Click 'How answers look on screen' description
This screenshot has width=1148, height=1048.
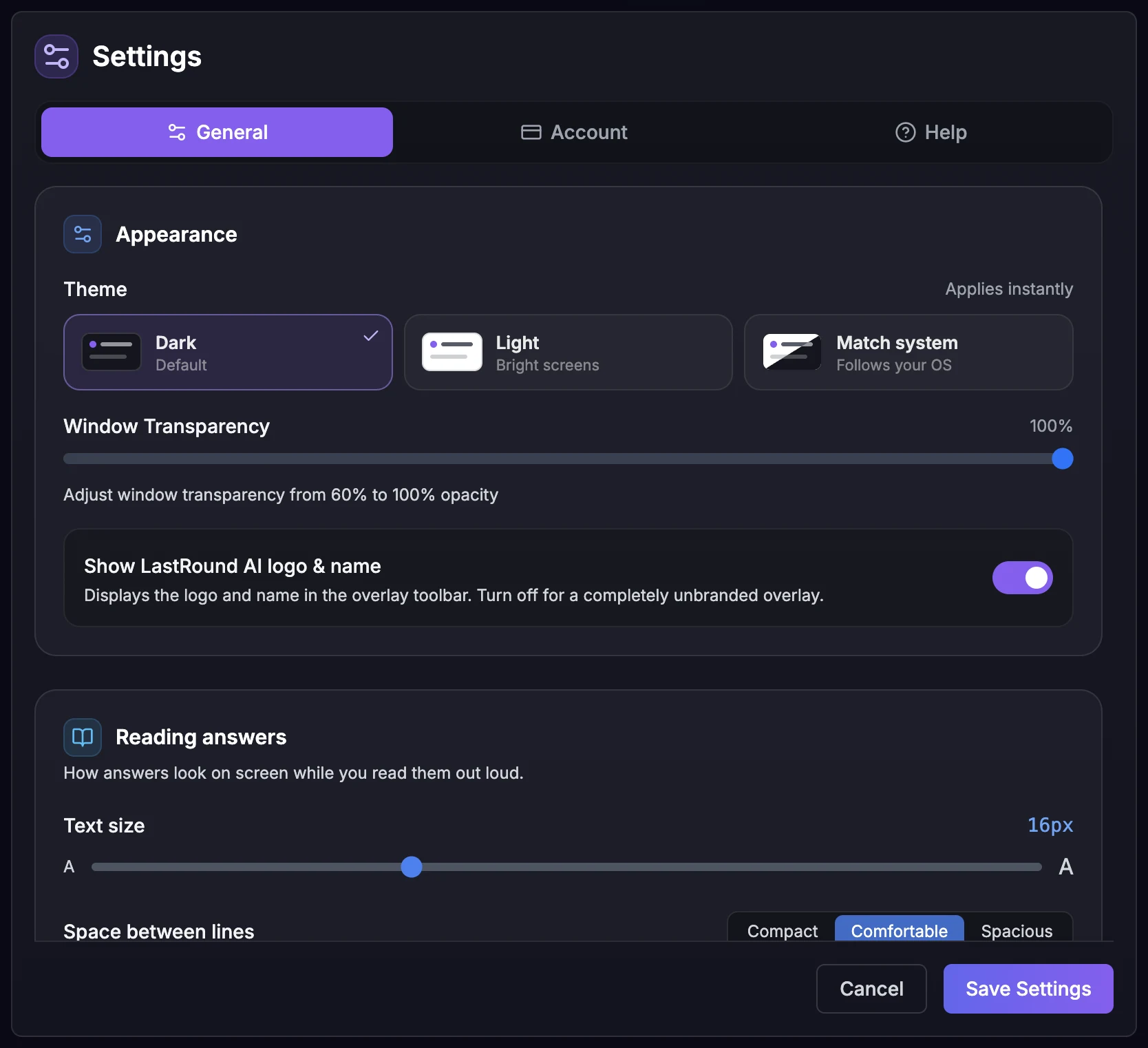tap(293, 773)
